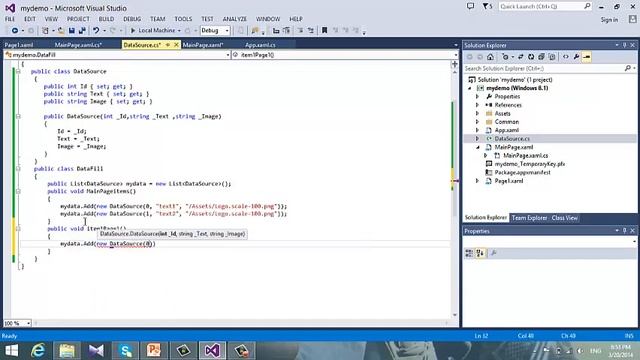Image resolution: width=640 pixels, height=360 pixels.
Task: Click the Properties wrench icon in Solution Explorer
Action: 576,57
